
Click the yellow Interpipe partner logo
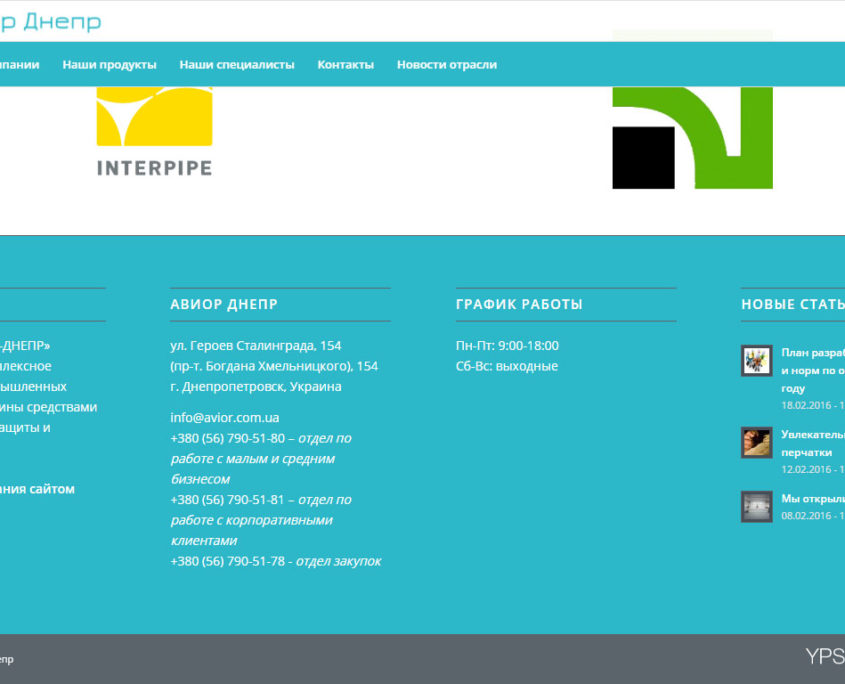[155, 132]
